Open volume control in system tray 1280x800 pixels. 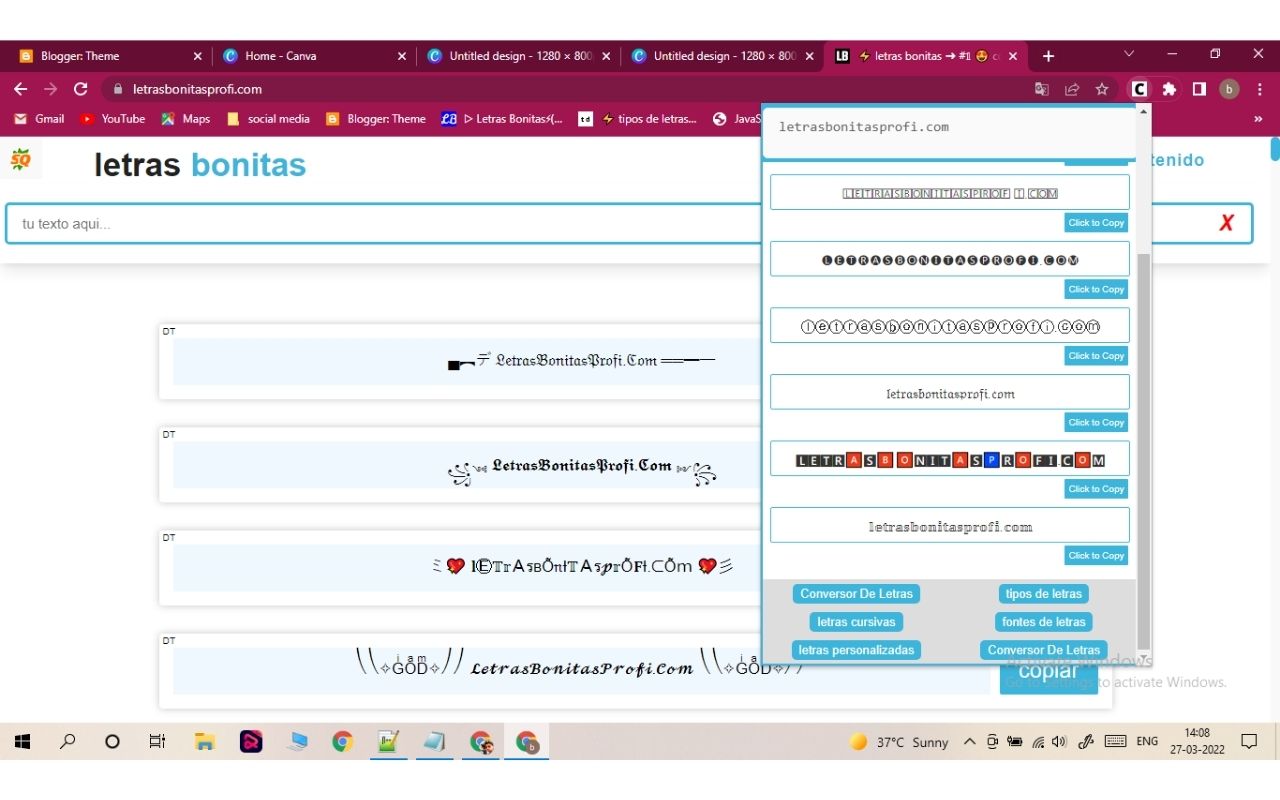(1060, 742)
